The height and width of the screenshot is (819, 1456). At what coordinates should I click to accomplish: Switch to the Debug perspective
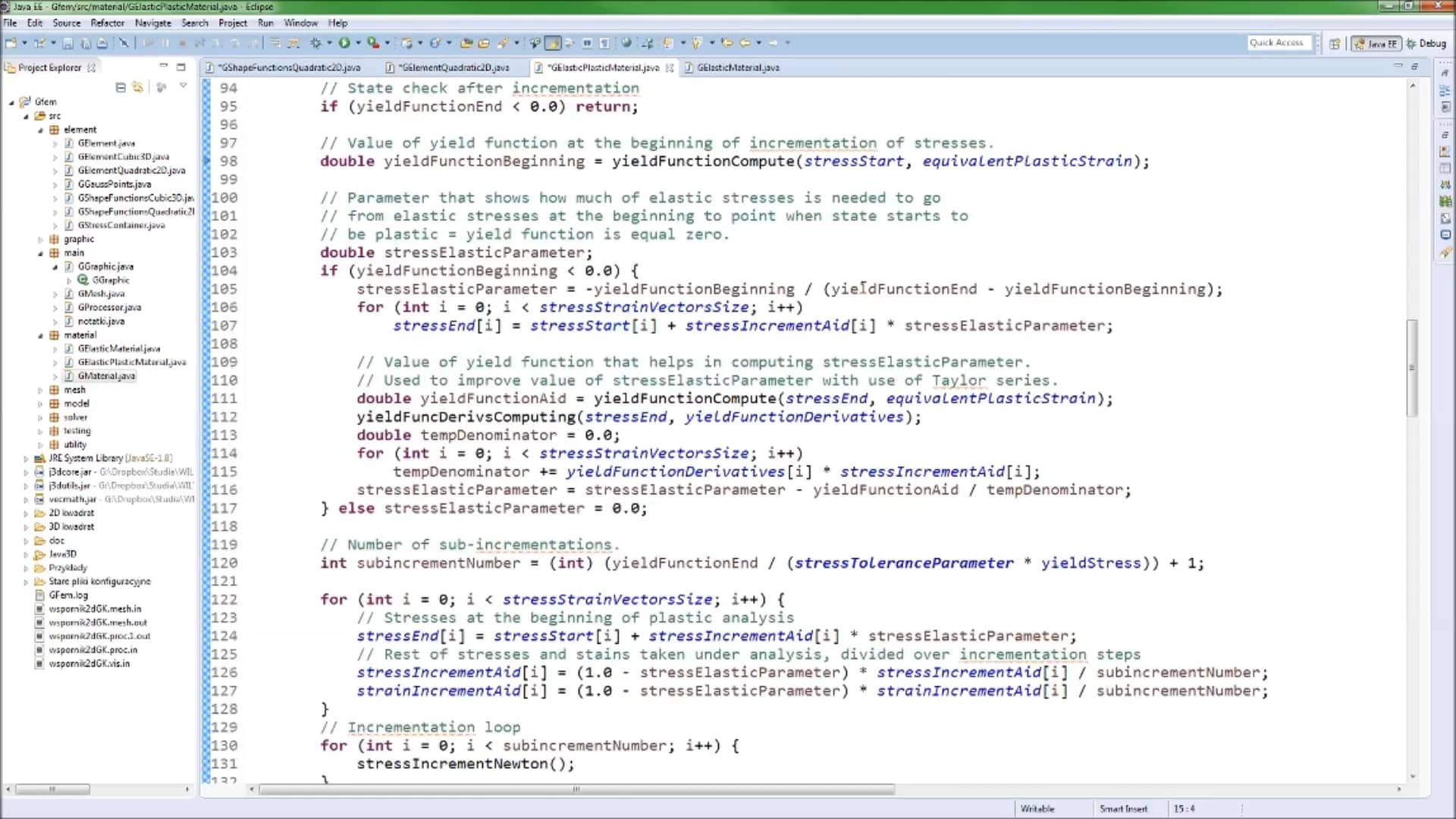coord(1430,43)
